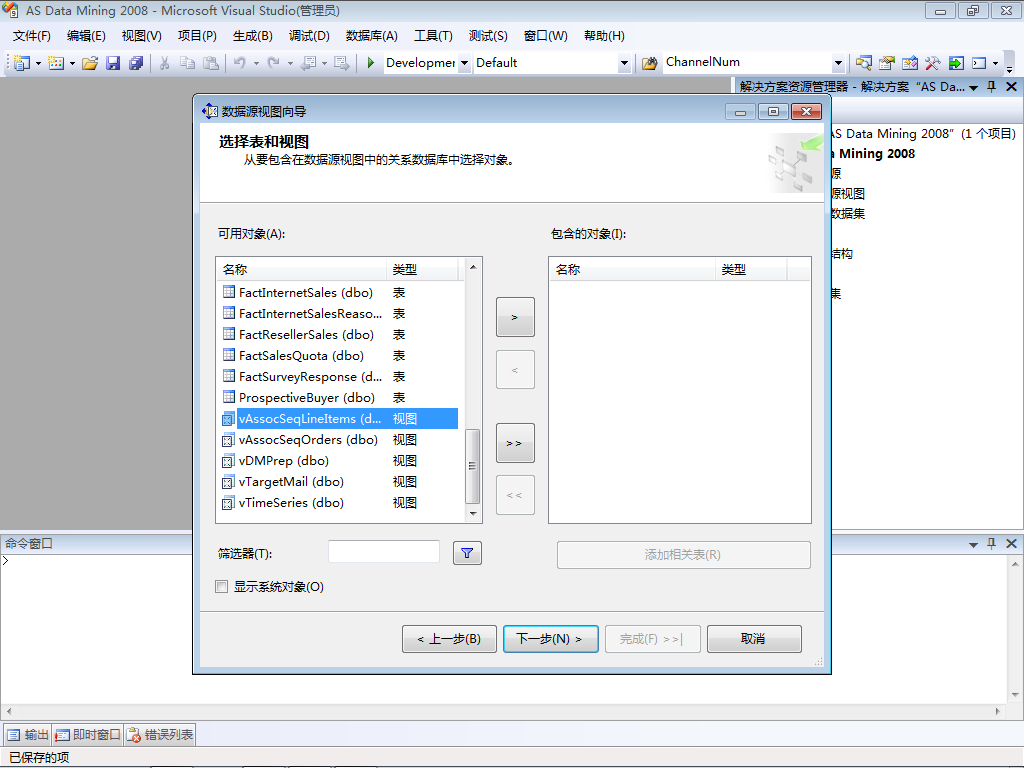Screen dimensions: 1024x768
Task: Open Solution Explorer window position dropdown
Action: click(973, 87)
